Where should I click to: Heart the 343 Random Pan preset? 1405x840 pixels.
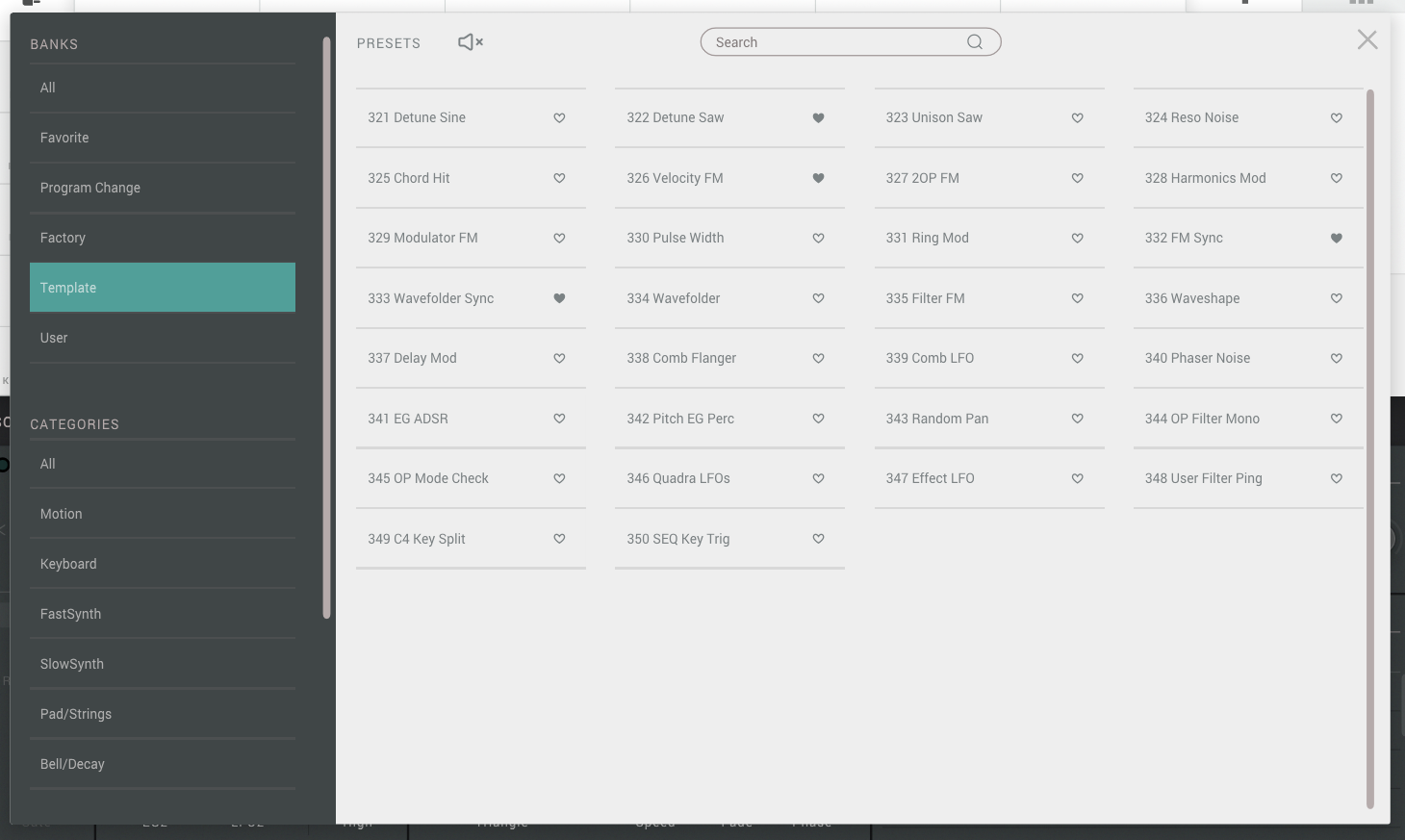coord(1077,419)
